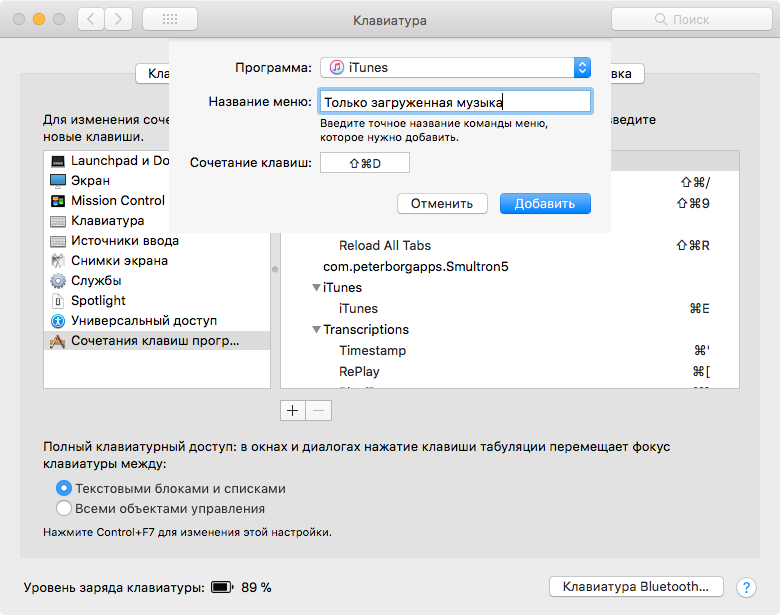Click the Spotlight icon in the list
This screenshot has width=780, height=615.
click(x=57, y=301)
